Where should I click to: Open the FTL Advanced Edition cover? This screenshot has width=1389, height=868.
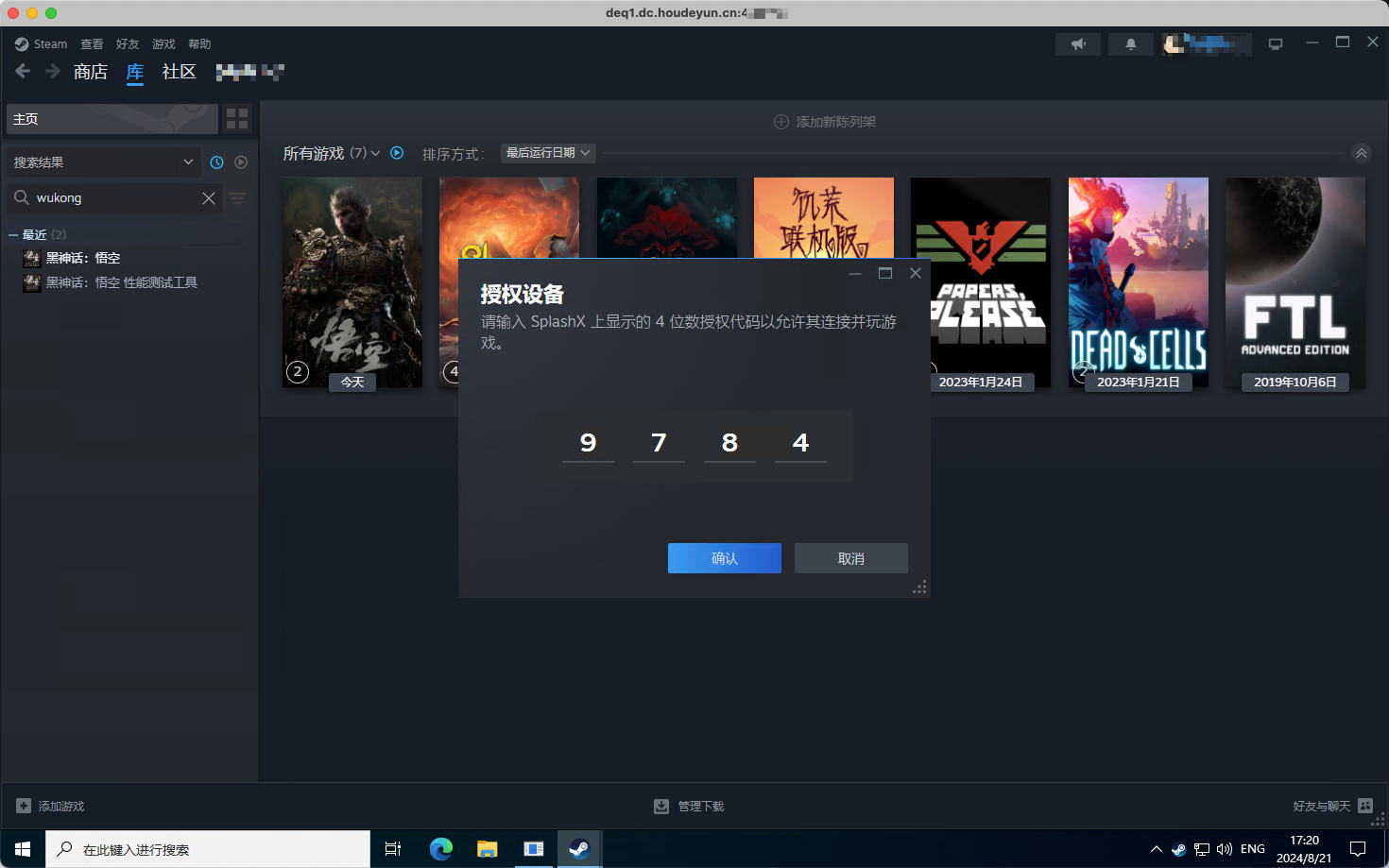pyautogui.click(x=1295, y=282)
